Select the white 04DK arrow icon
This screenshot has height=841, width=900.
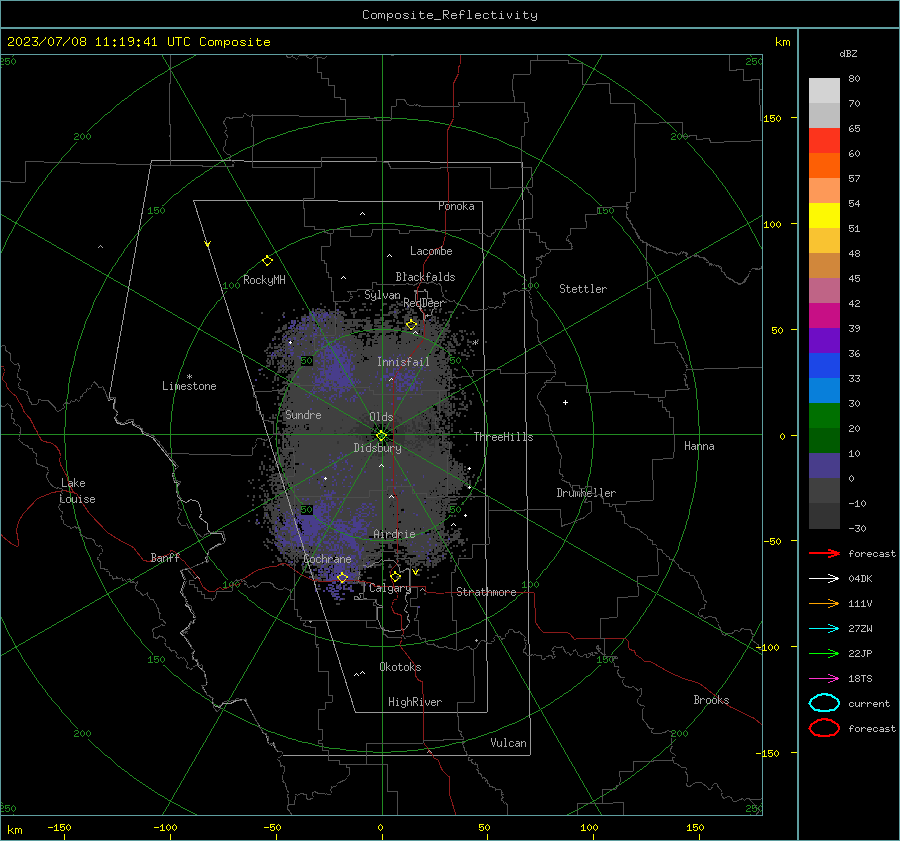click(x=824, y=579)
